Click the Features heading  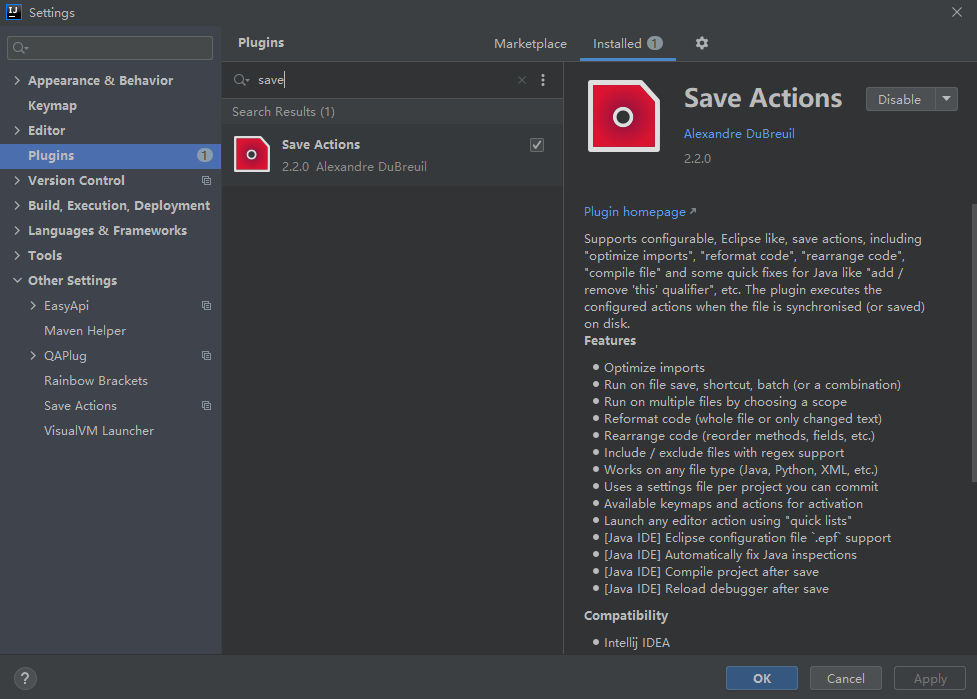click(x=610, y=341)
